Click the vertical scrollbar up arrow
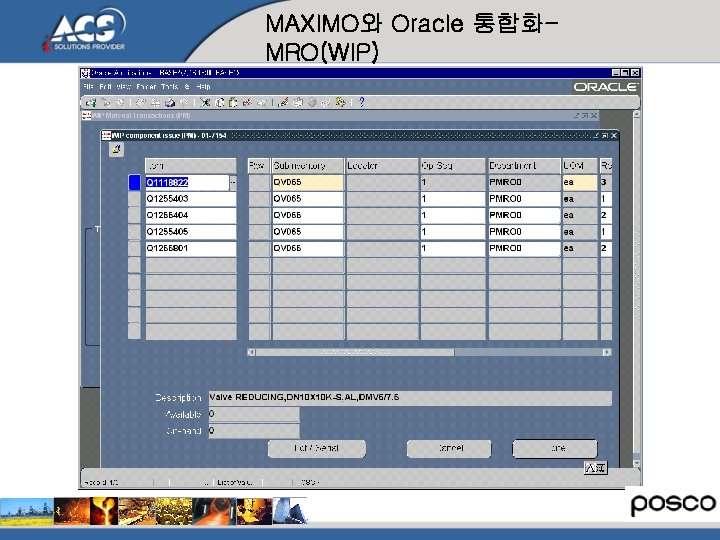The height and width of the screenshot is (540, 720). (636, 114)
